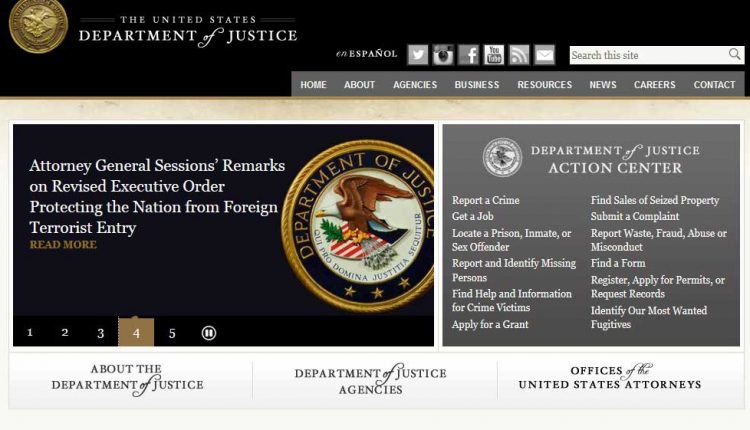Click the United States Department of Justice logo text
The height and width of the screenshot is (430, 750).
[188, 31]
